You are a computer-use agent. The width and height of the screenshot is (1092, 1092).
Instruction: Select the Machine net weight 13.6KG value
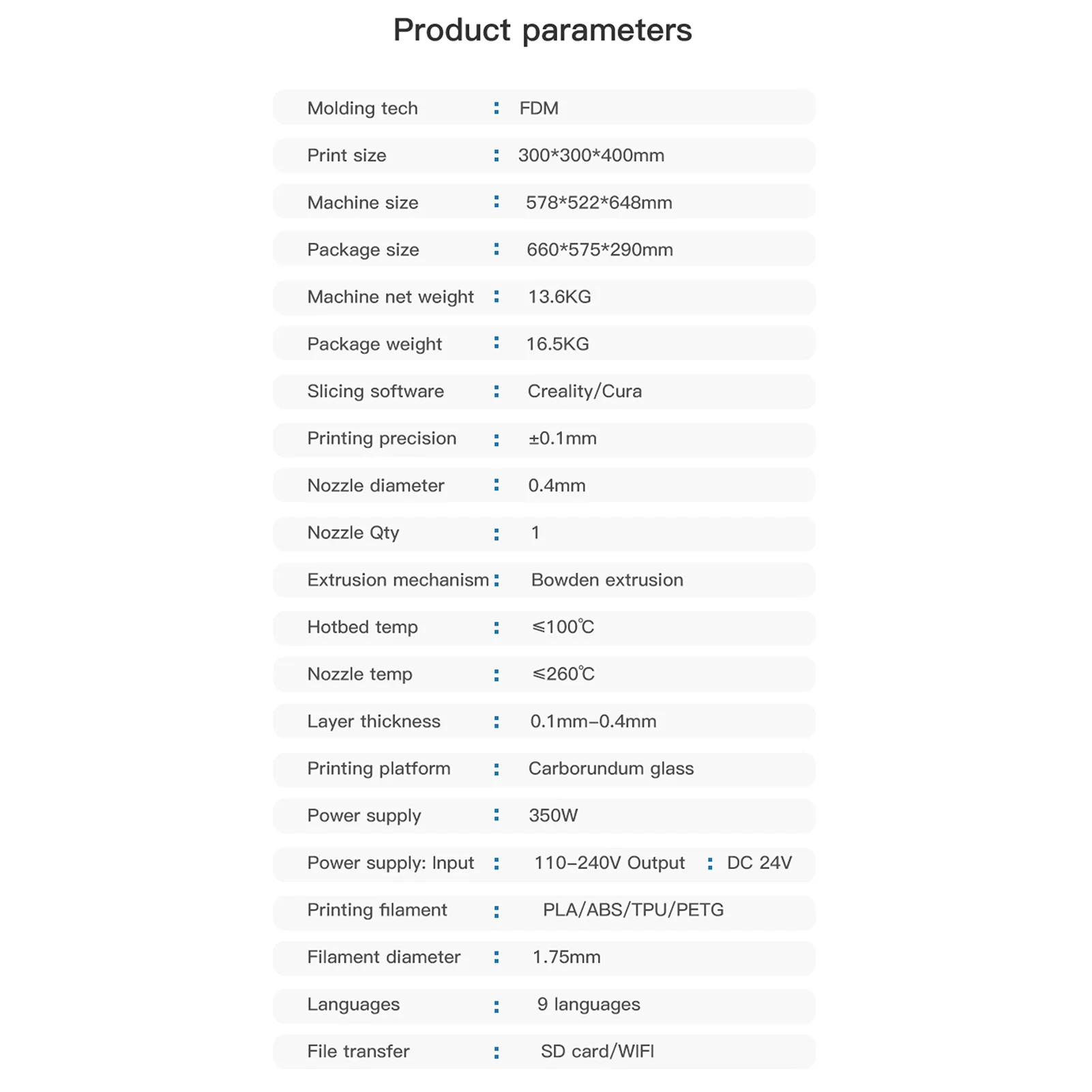[559, 297]
